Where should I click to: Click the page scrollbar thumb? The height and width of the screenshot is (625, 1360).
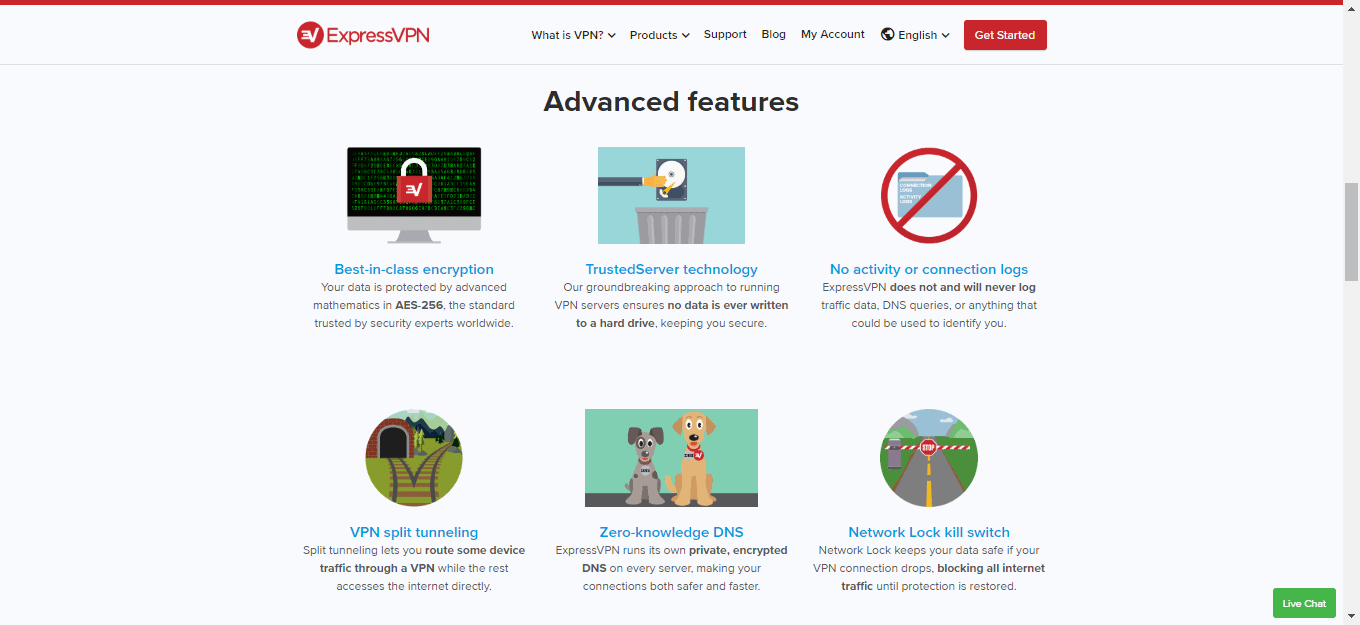[x=1351, y=232]
